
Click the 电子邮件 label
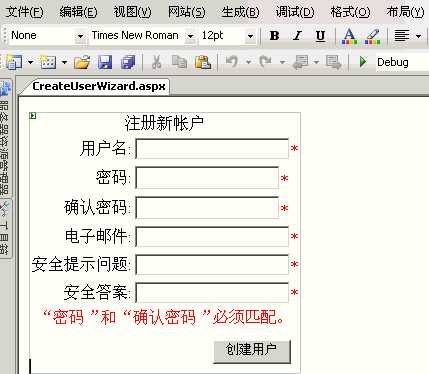click(97, 236)
